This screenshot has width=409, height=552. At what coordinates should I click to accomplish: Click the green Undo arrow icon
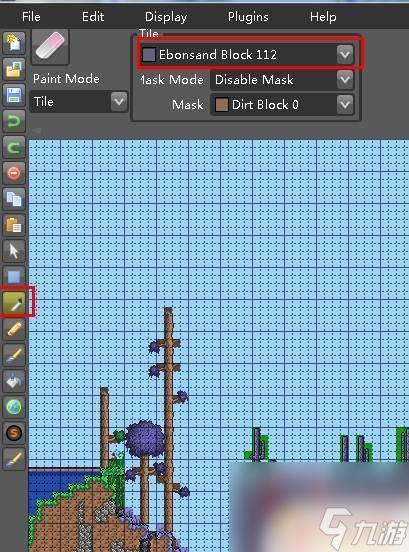tap(14, 121)
